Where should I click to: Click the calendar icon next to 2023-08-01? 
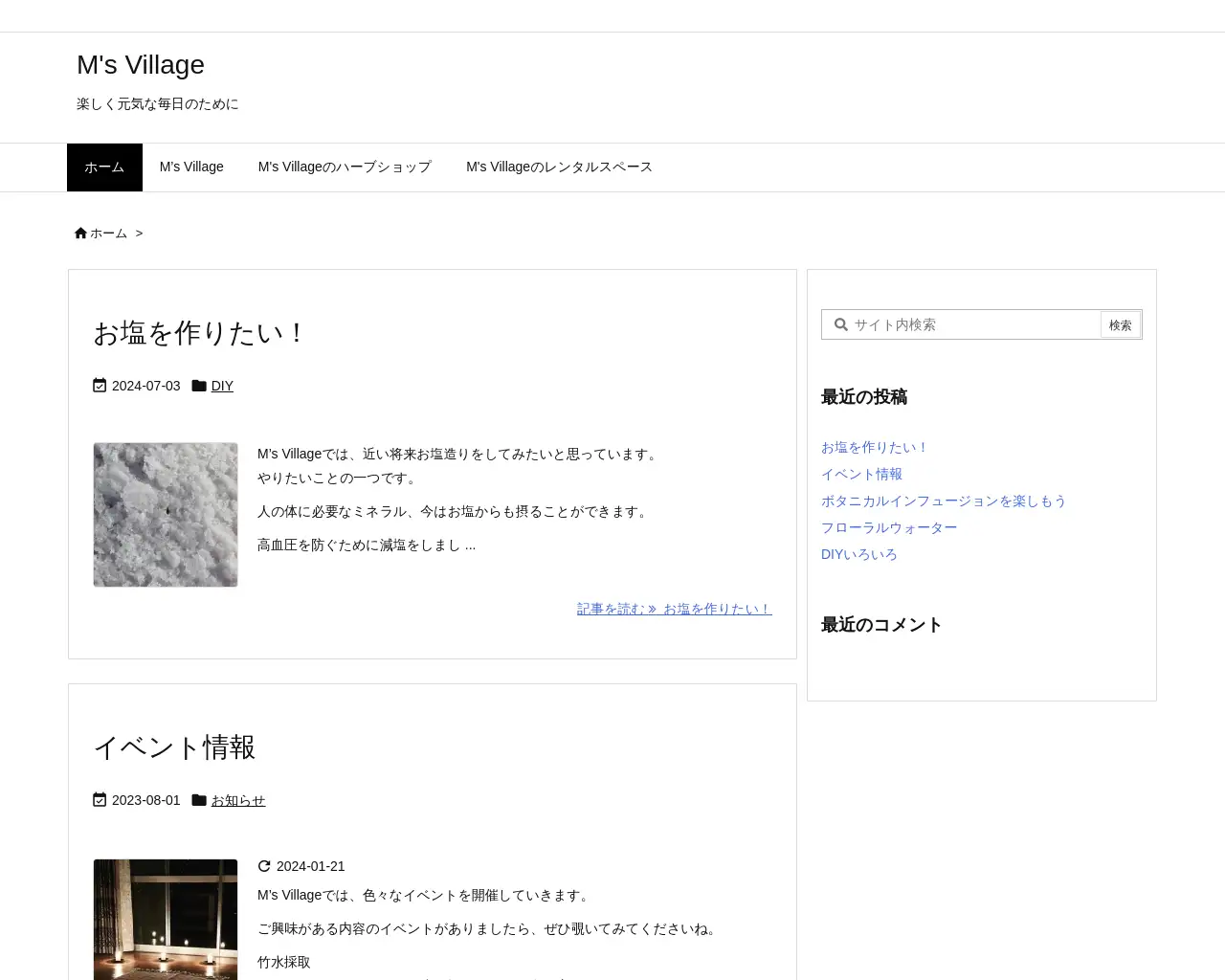click(x=100, y=800)
